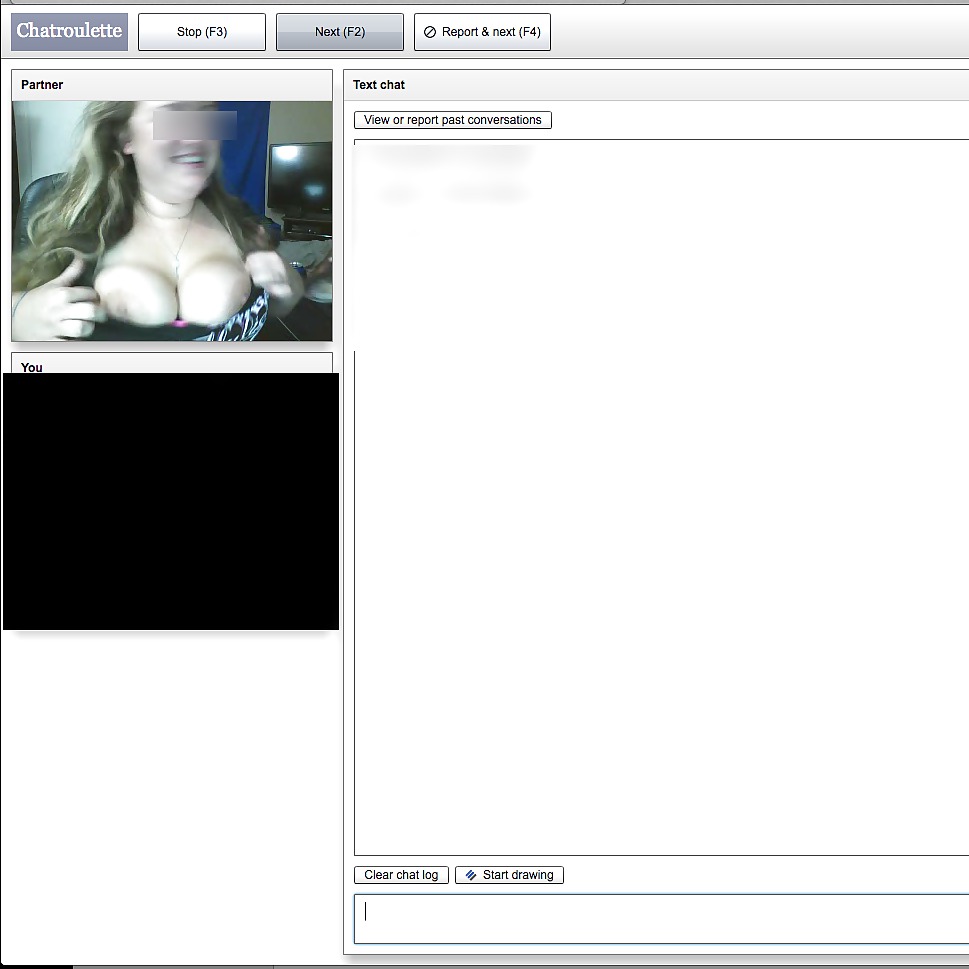Screen dimensions: 969x969
Task: Open View or report past conversations
Action: click(x=452, y=120)
